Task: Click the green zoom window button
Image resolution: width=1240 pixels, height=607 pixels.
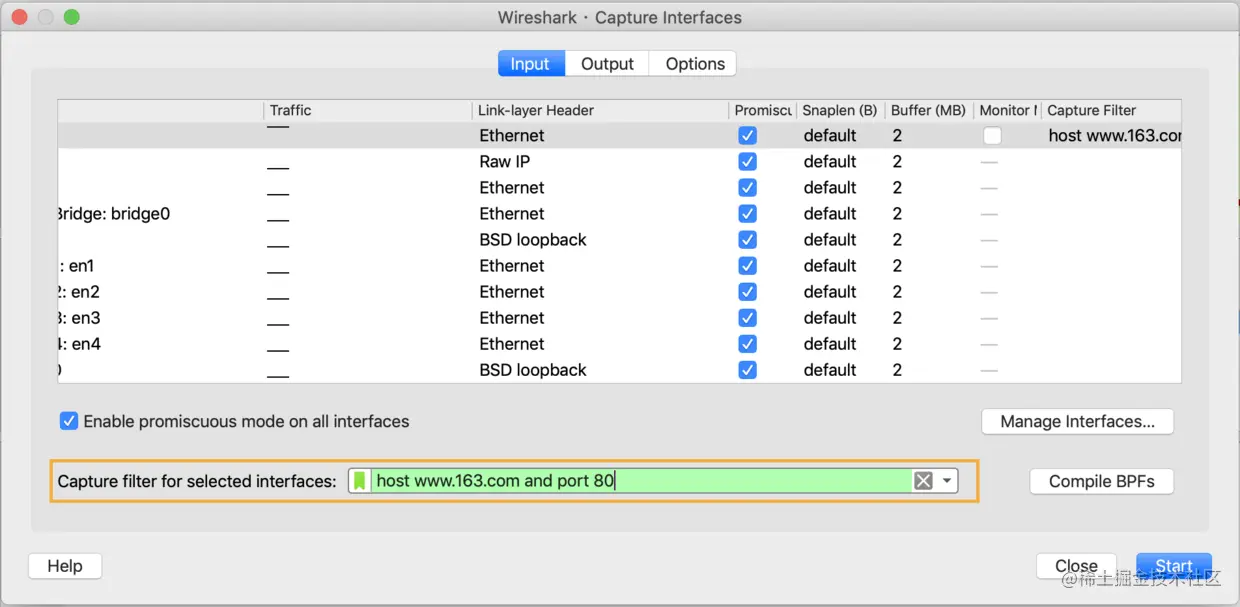Action: (71, 17)
